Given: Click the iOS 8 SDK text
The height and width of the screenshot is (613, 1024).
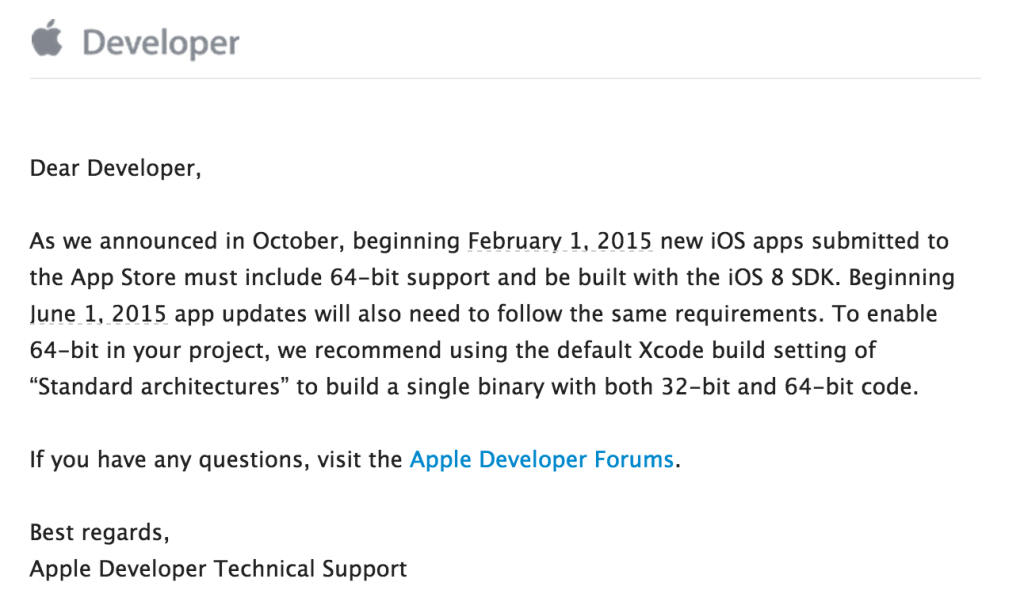Looking at the screenshot, I should tap(783, 278).
